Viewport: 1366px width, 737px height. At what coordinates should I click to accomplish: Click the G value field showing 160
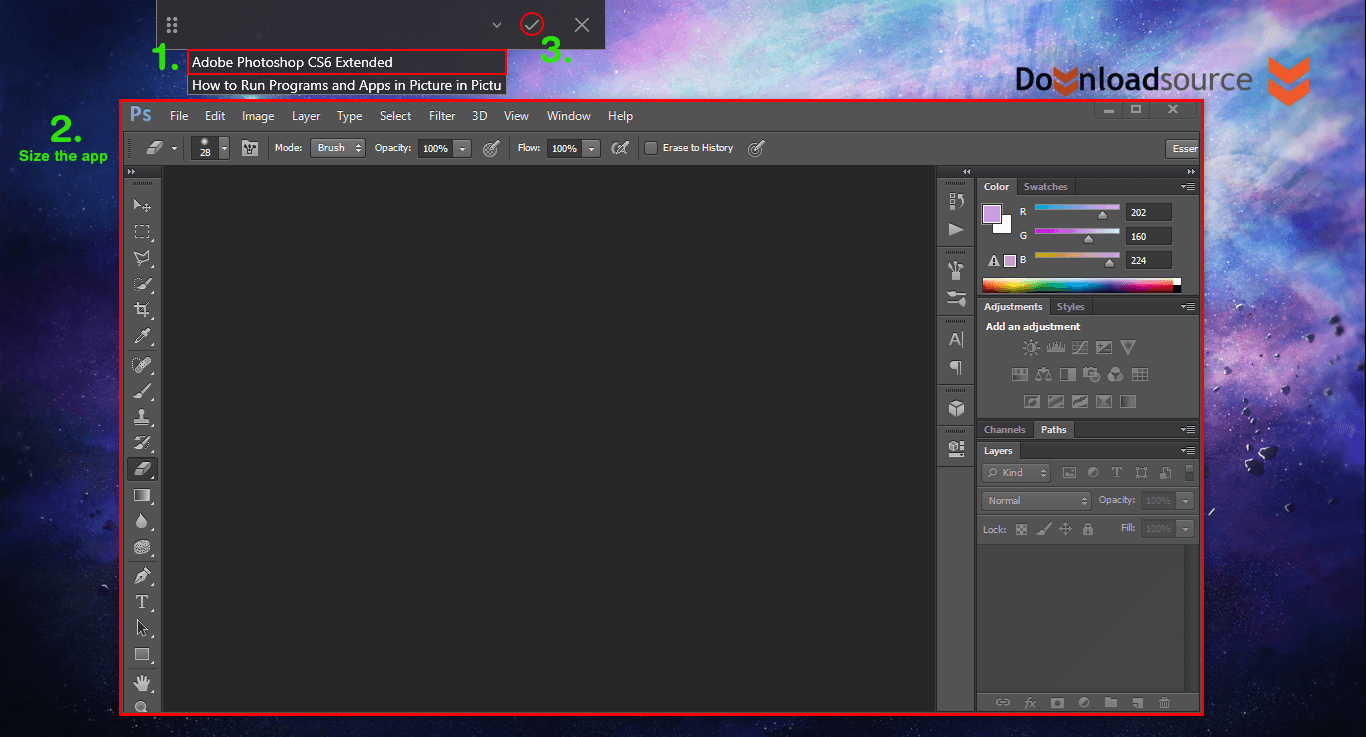1149,237
